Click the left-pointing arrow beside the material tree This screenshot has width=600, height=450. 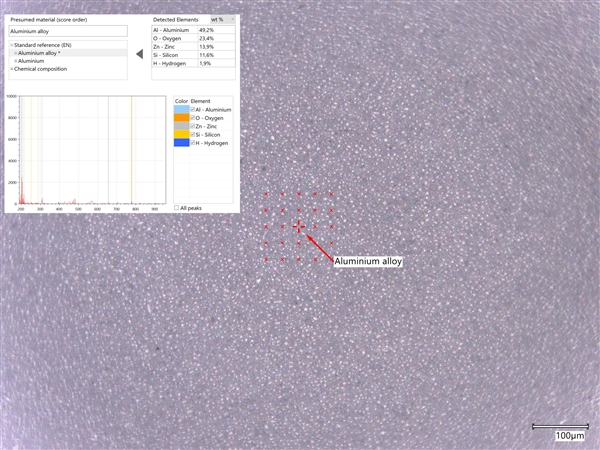pos(141,53)
